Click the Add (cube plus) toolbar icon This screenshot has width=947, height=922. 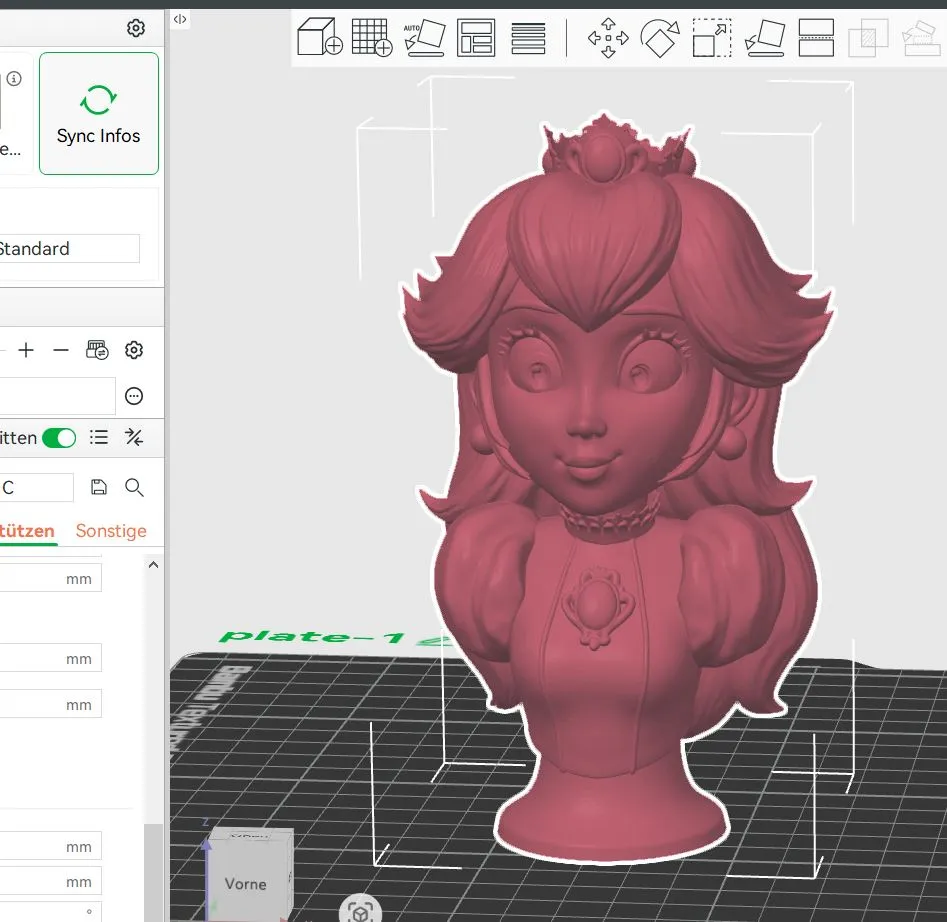[319, 37]
